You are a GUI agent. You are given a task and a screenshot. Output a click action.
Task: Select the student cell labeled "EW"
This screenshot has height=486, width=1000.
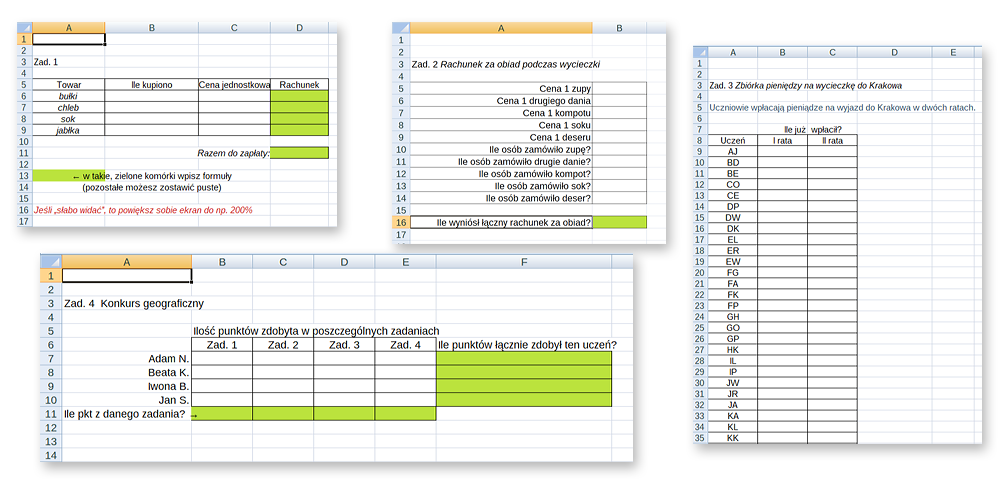(x=733, y=261)
